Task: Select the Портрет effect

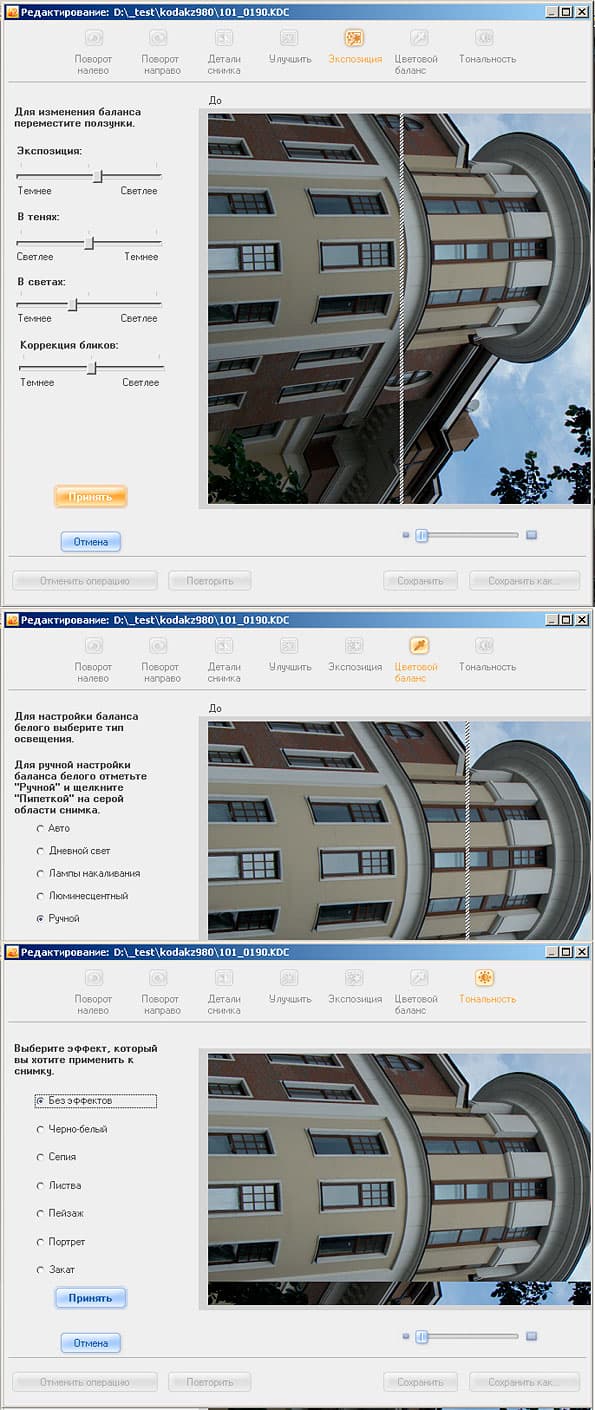Action: tap(40, 1242)
